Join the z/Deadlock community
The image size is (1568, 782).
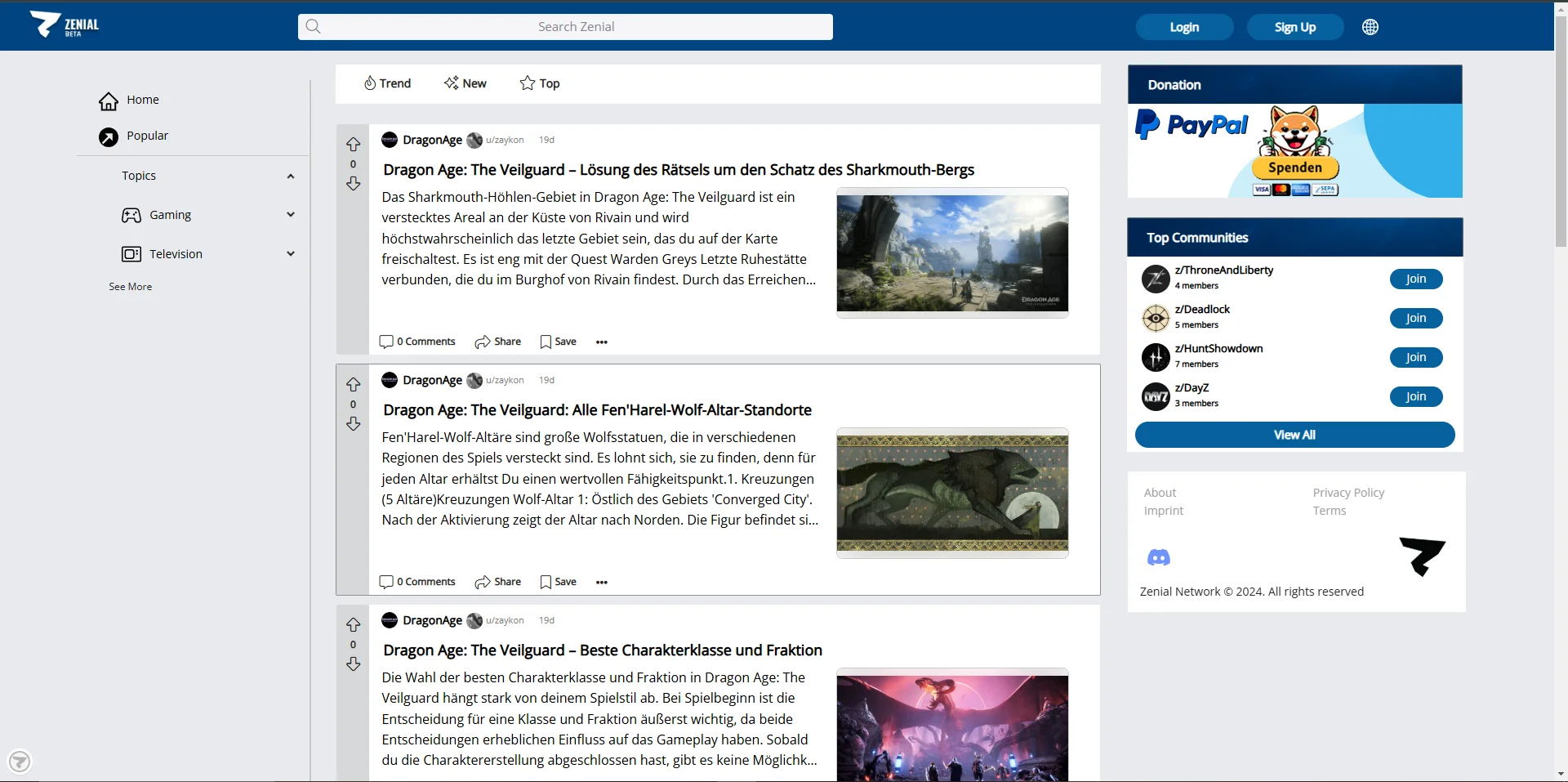1415,318
